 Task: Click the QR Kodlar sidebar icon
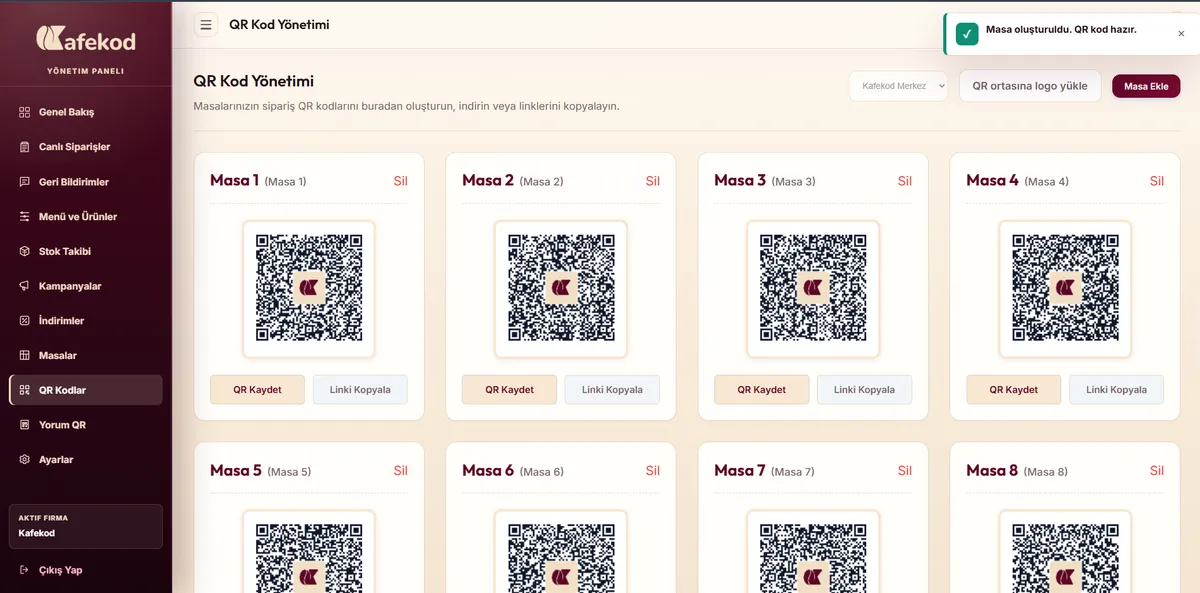pyautogui.click(x=25, y=390)
